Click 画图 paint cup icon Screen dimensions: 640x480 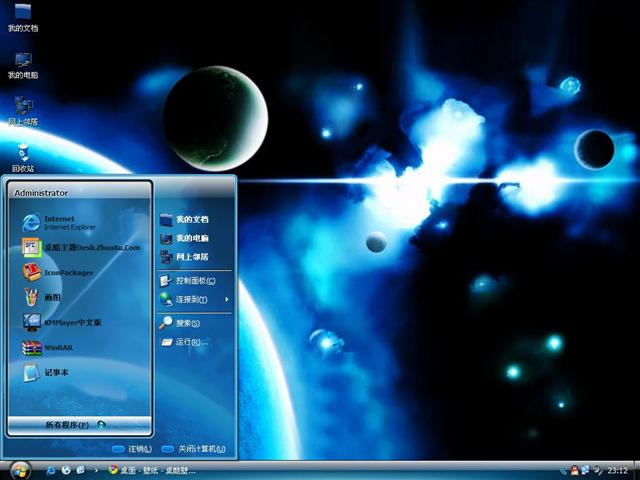[x=31, y=297]
